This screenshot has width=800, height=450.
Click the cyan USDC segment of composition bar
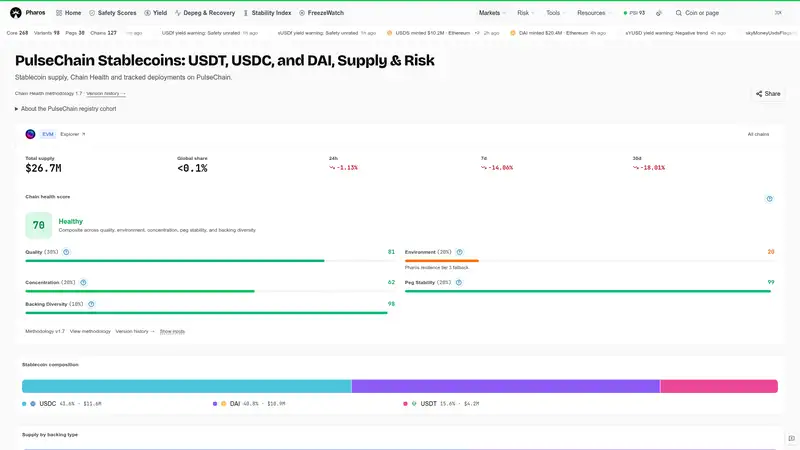tap(187, 386)
